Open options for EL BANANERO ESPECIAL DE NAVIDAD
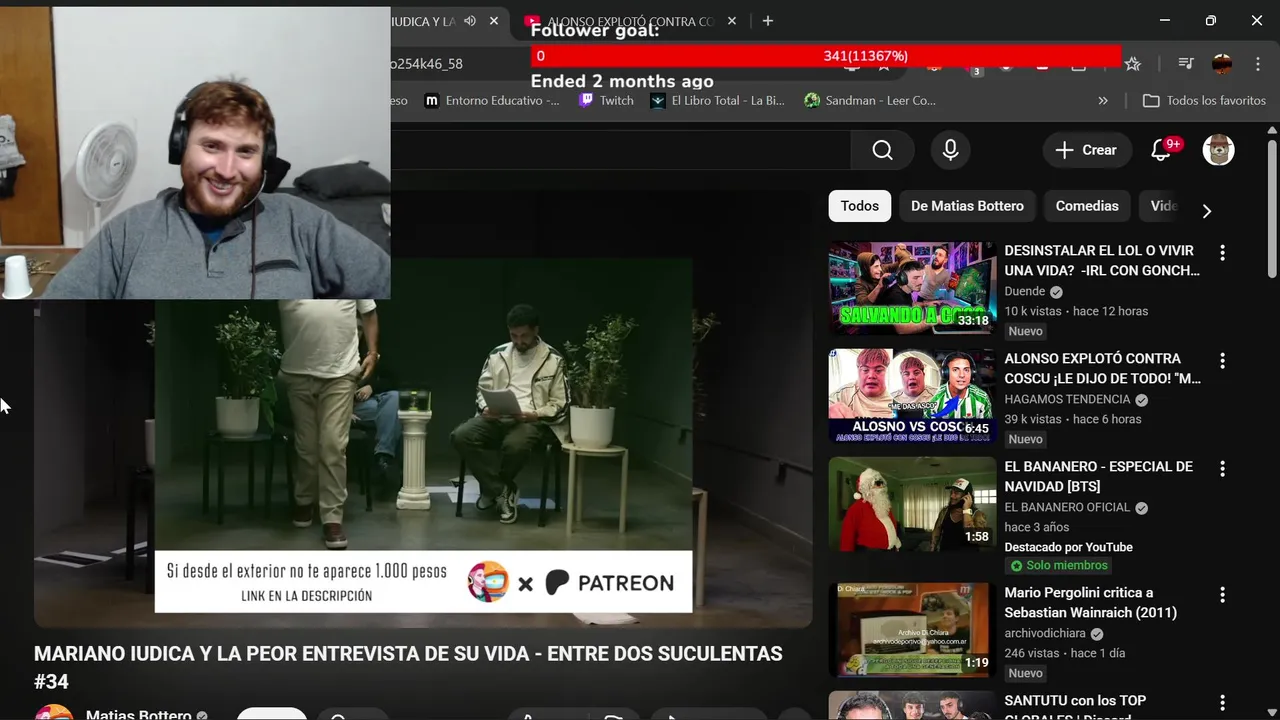1280x720 pixels. pos(1222,468)
